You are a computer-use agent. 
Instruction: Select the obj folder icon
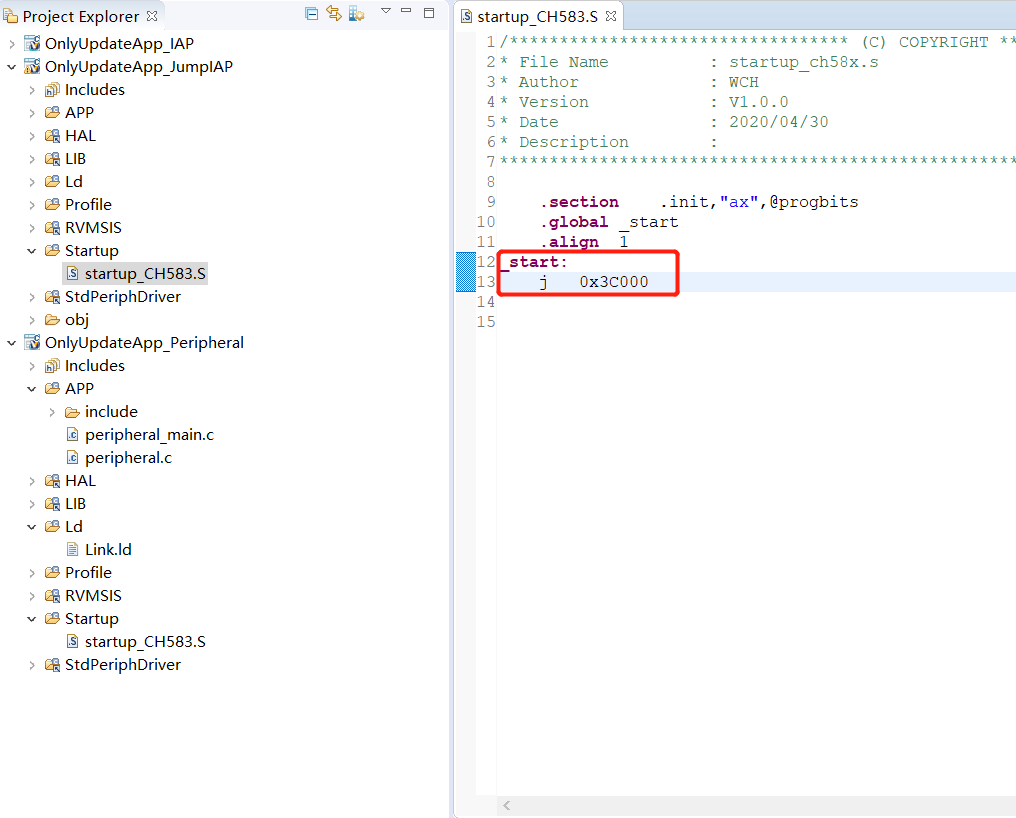pos(52,320)
